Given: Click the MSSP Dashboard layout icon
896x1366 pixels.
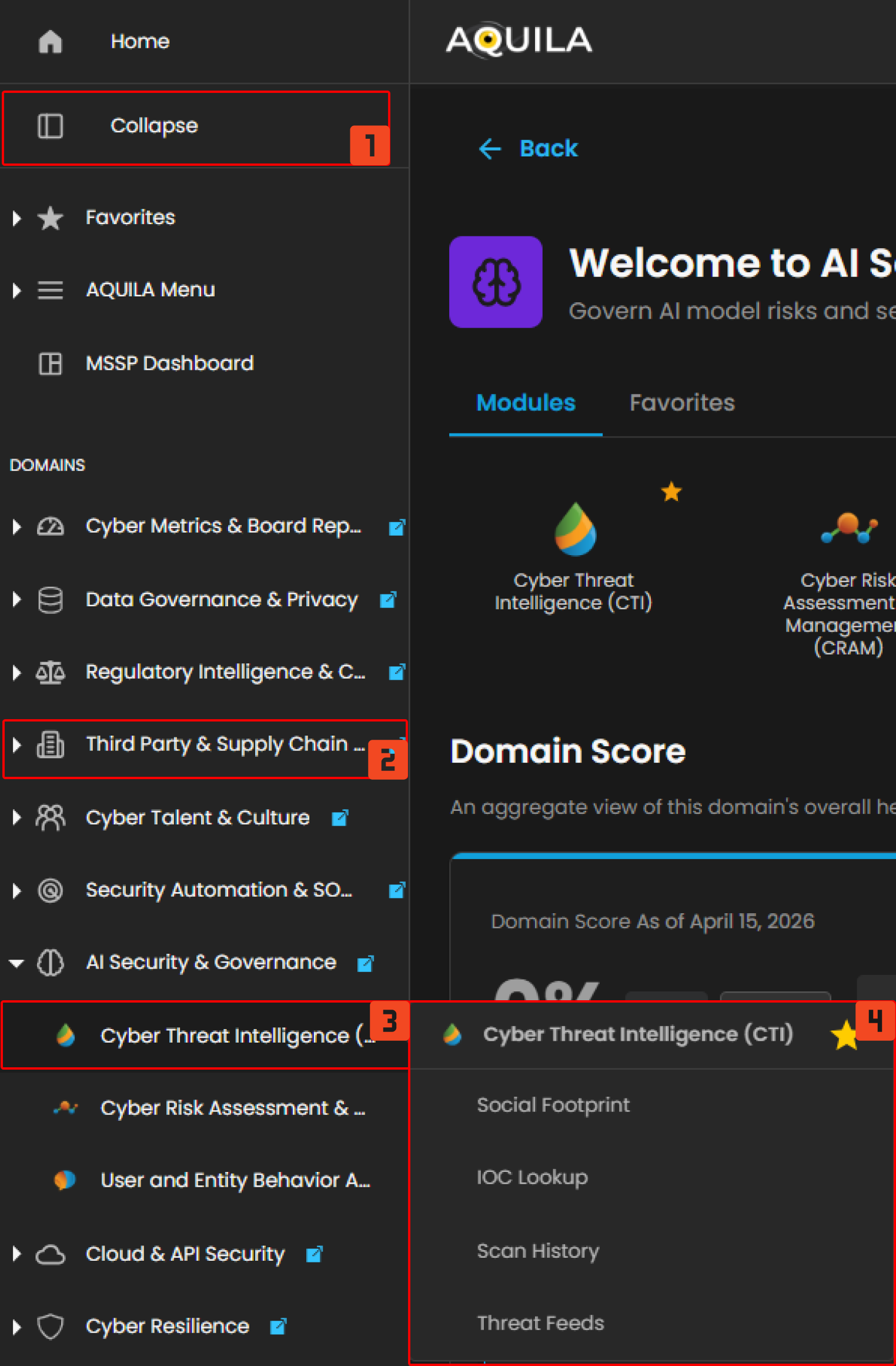Looking at the screenshot, I should pos(50,363).
